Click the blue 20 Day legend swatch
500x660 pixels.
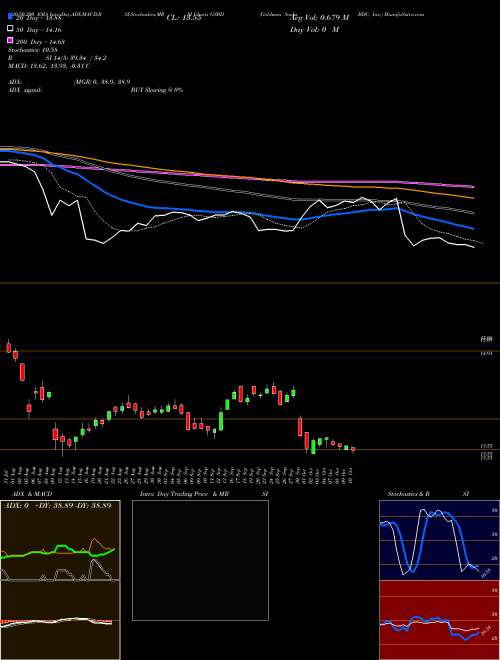pyautogui.click(x=10, y=17)
